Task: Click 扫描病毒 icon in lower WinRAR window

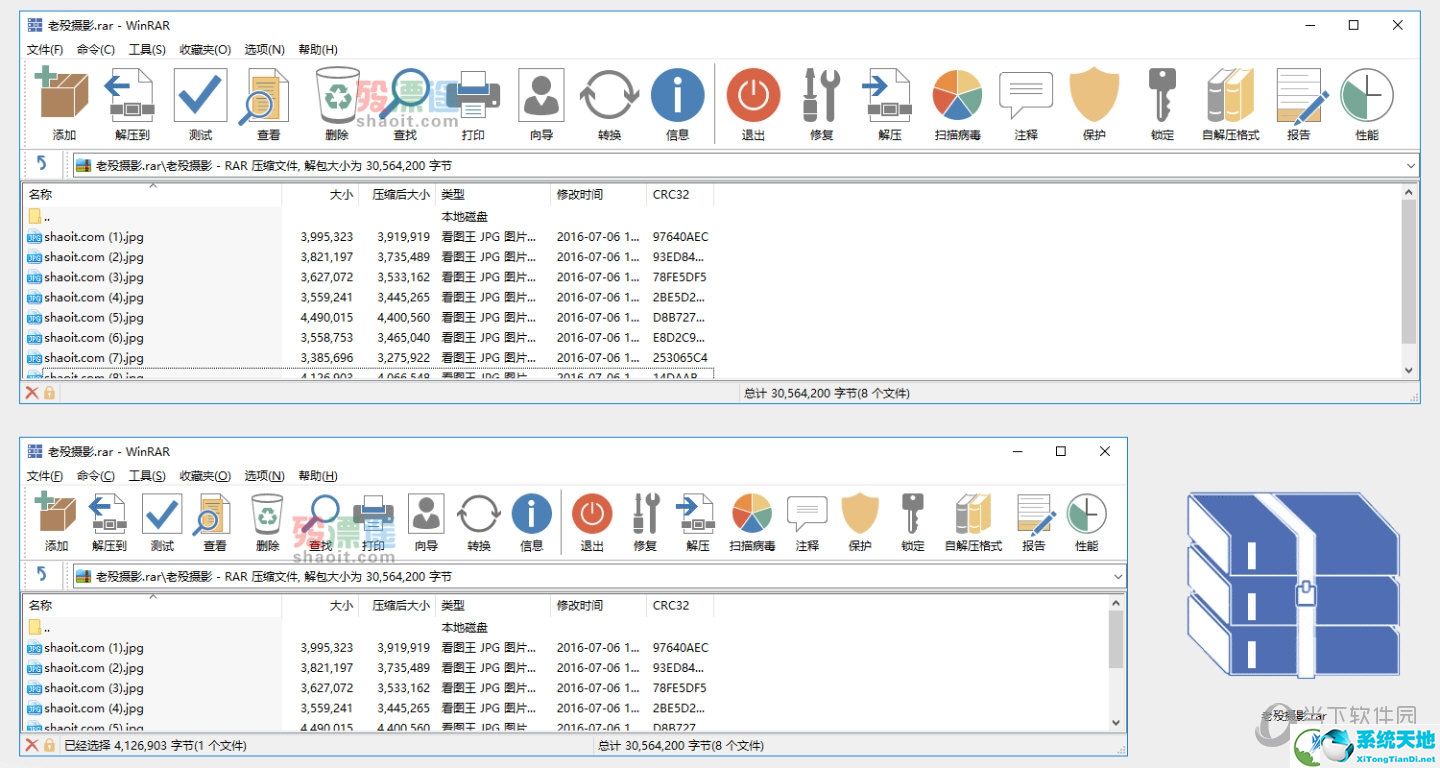Action: coord(752,514)
